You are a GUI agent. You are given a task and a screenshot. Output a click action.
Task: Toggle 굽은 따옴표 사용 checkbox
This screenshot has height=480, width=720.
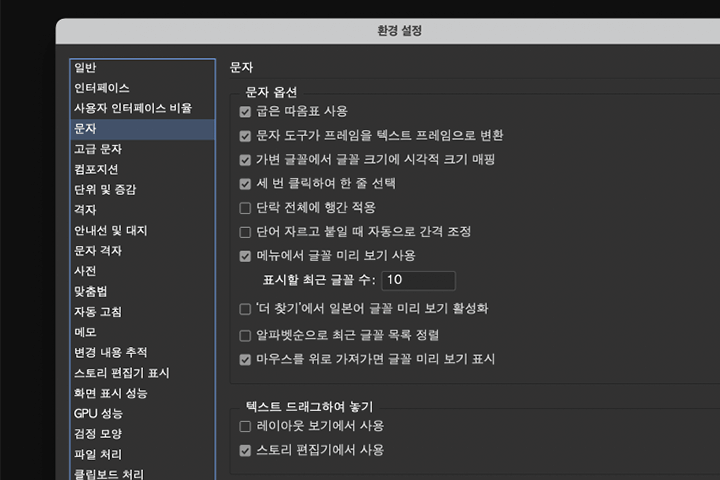[x=245, y=112]
